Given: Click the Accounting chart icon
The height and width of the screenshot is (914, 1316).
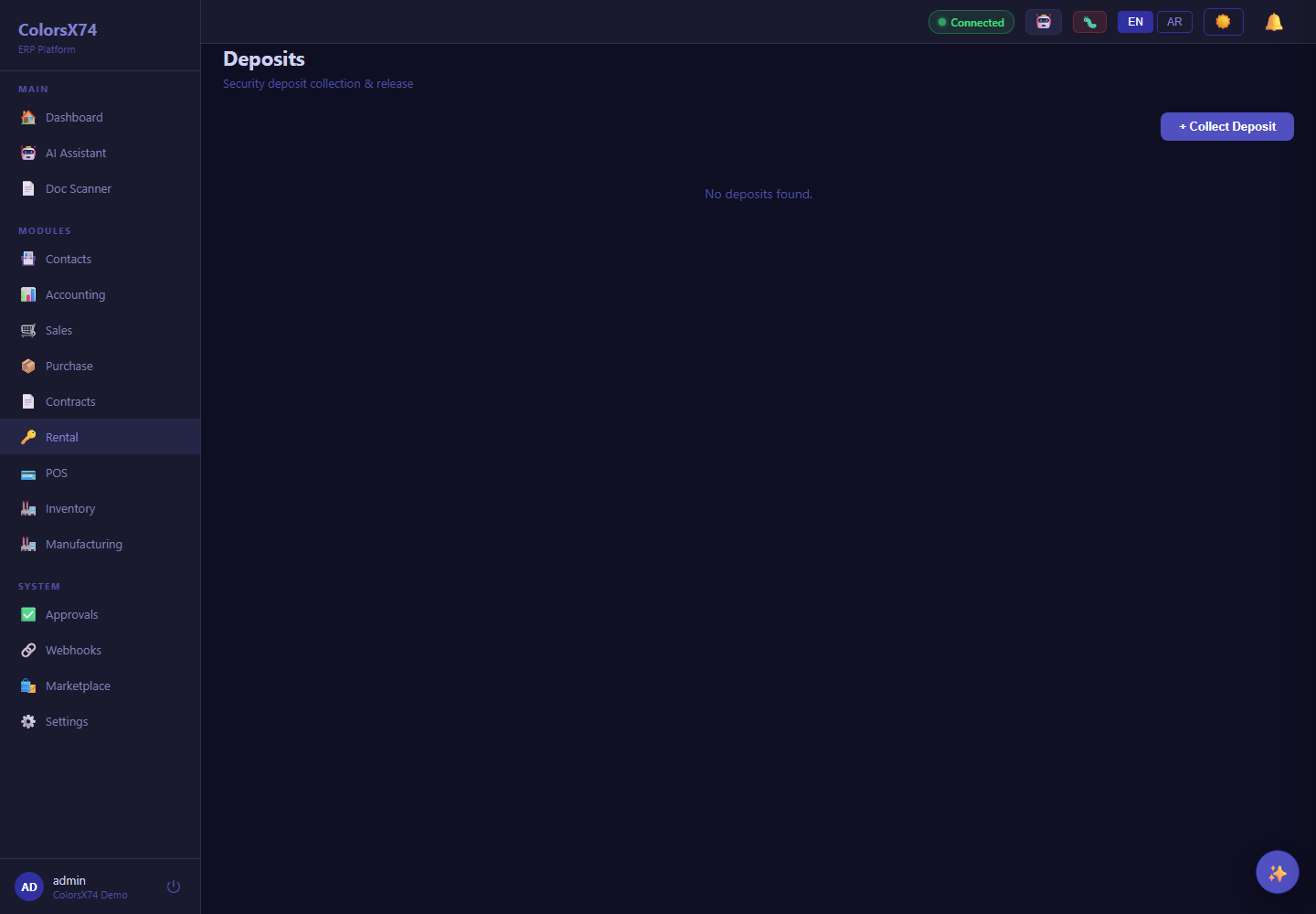Looking at the screenshot, I should click(28, 294).
